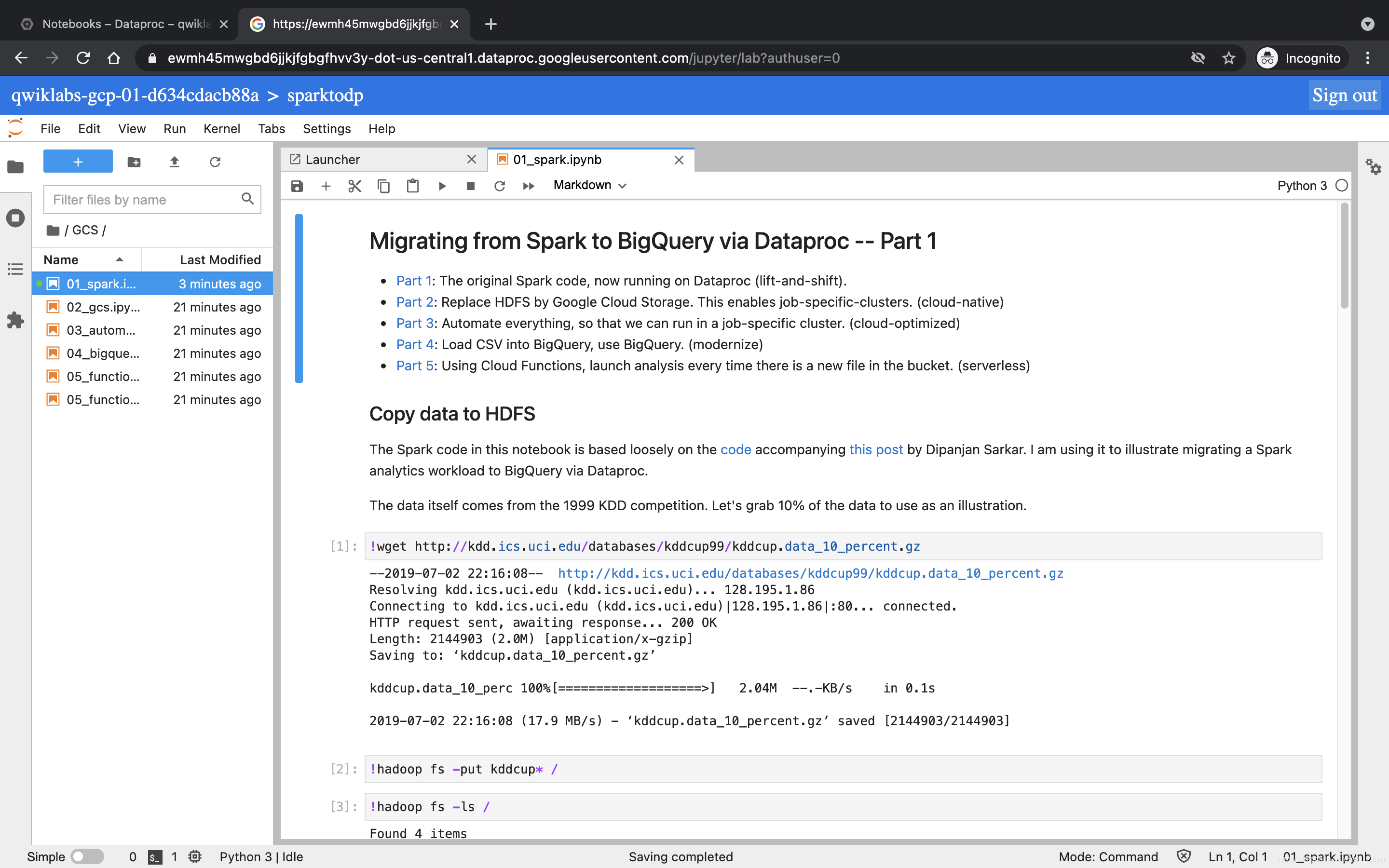Open a new browser tab

pyautogui.click(x=491, y=24)
